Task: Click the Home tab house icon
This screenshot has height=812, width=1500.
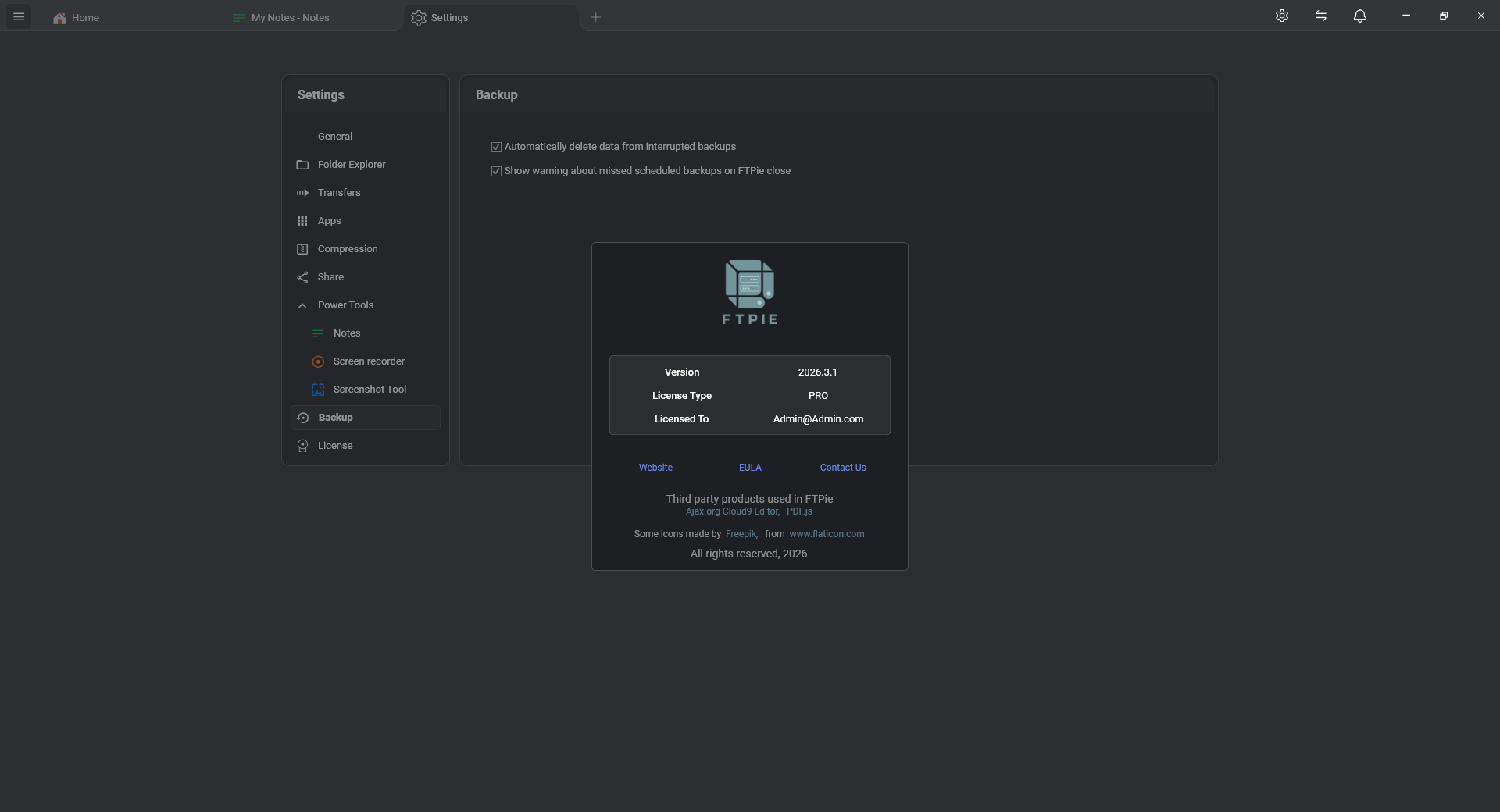Action: (x=59, y=18)
